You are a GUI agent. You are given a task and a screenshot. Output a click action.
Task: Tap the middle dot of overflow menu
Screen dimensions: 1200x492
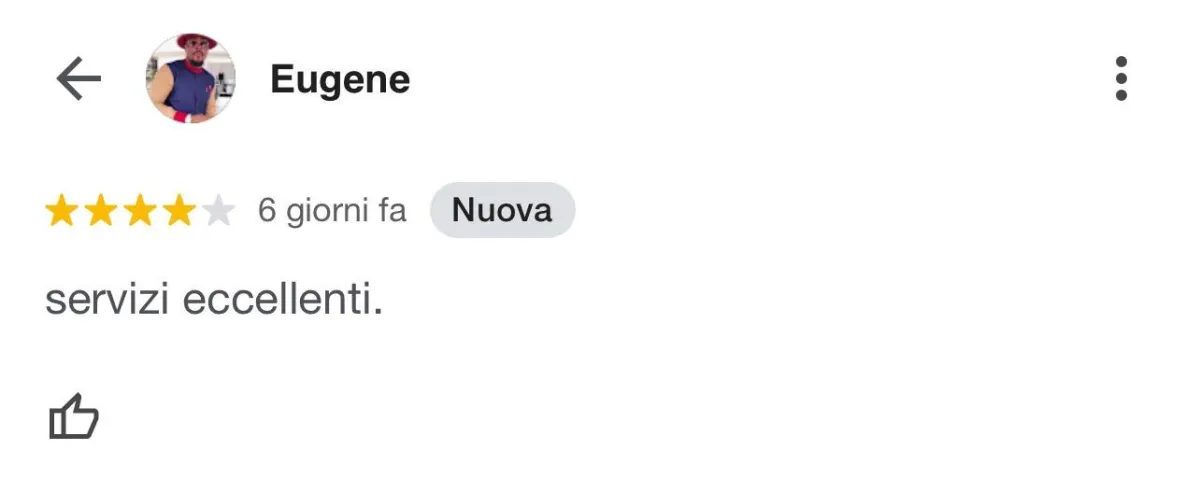(x=1121, y=79)
